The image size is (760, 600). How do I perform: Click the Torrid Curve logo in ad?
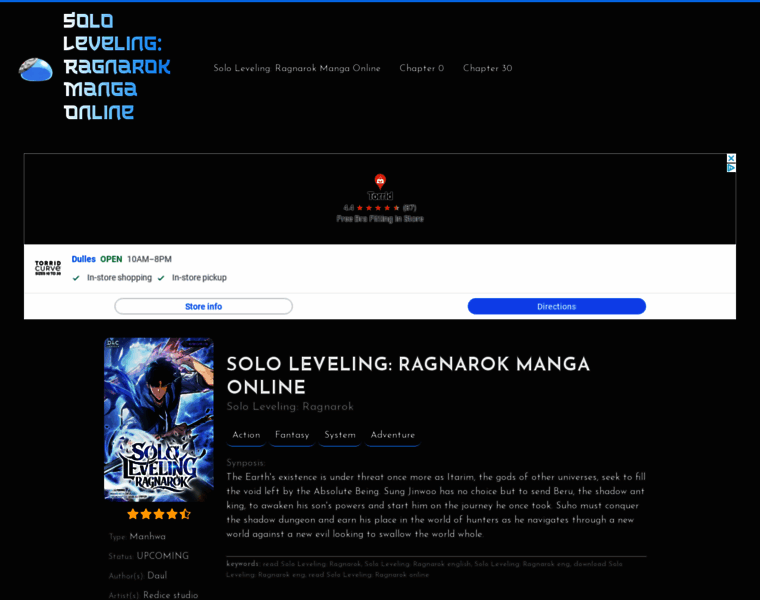48,268
